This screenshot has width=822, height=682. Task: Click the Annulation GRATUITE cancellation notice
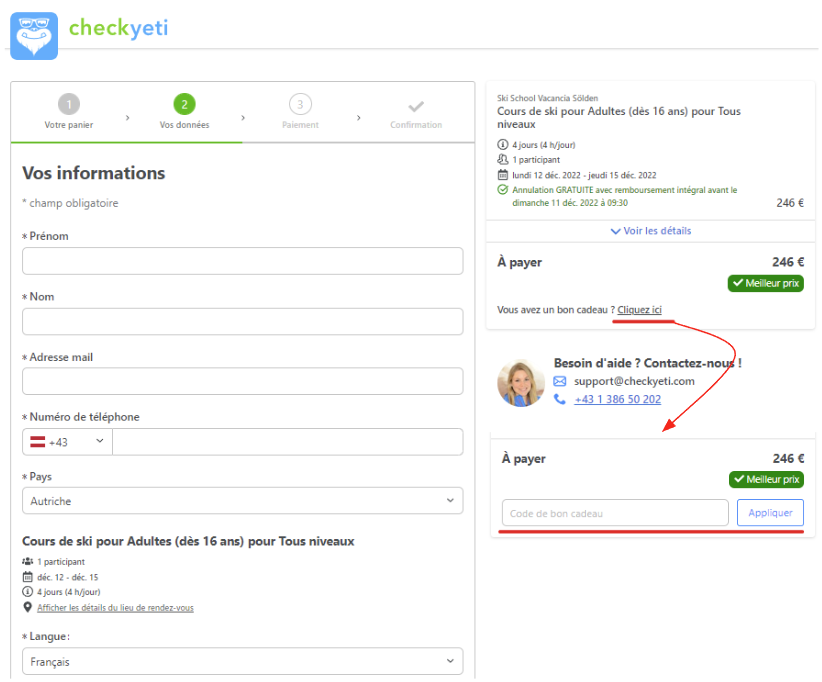pyautogui.click(x=625, y=196)
